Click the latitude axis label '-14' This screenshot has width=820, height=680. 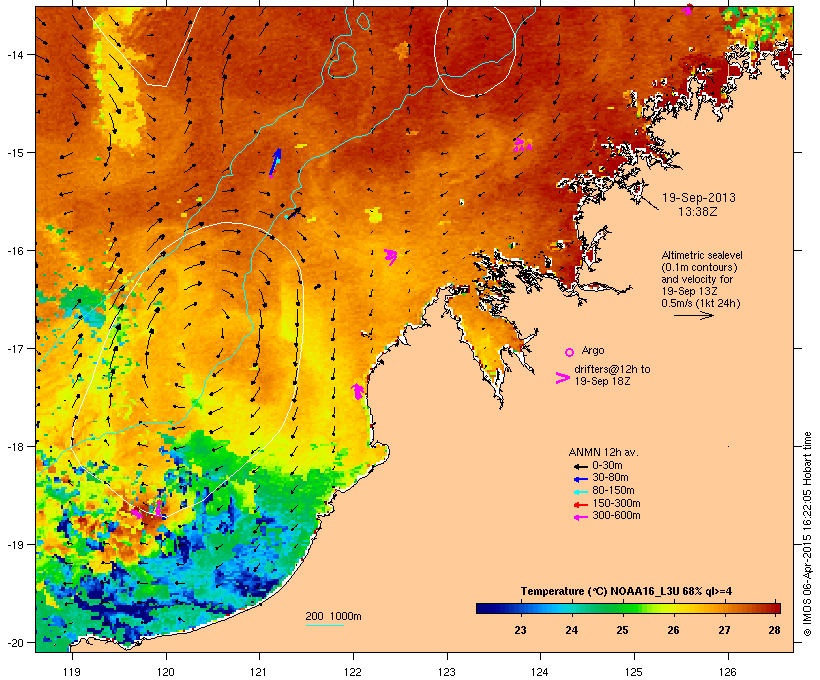[14, 54]
